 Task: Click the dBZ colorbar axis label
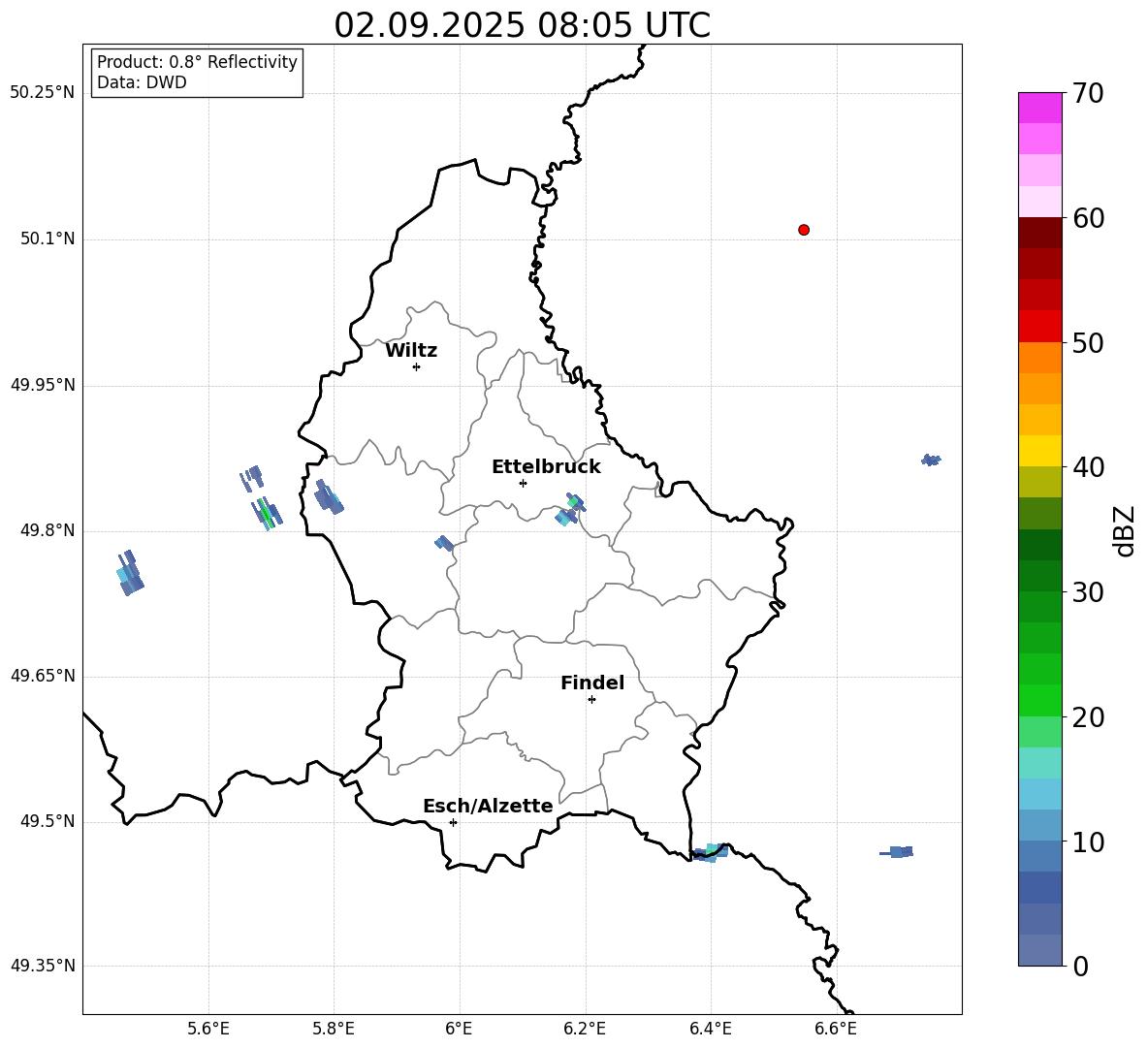[1126, 530]
